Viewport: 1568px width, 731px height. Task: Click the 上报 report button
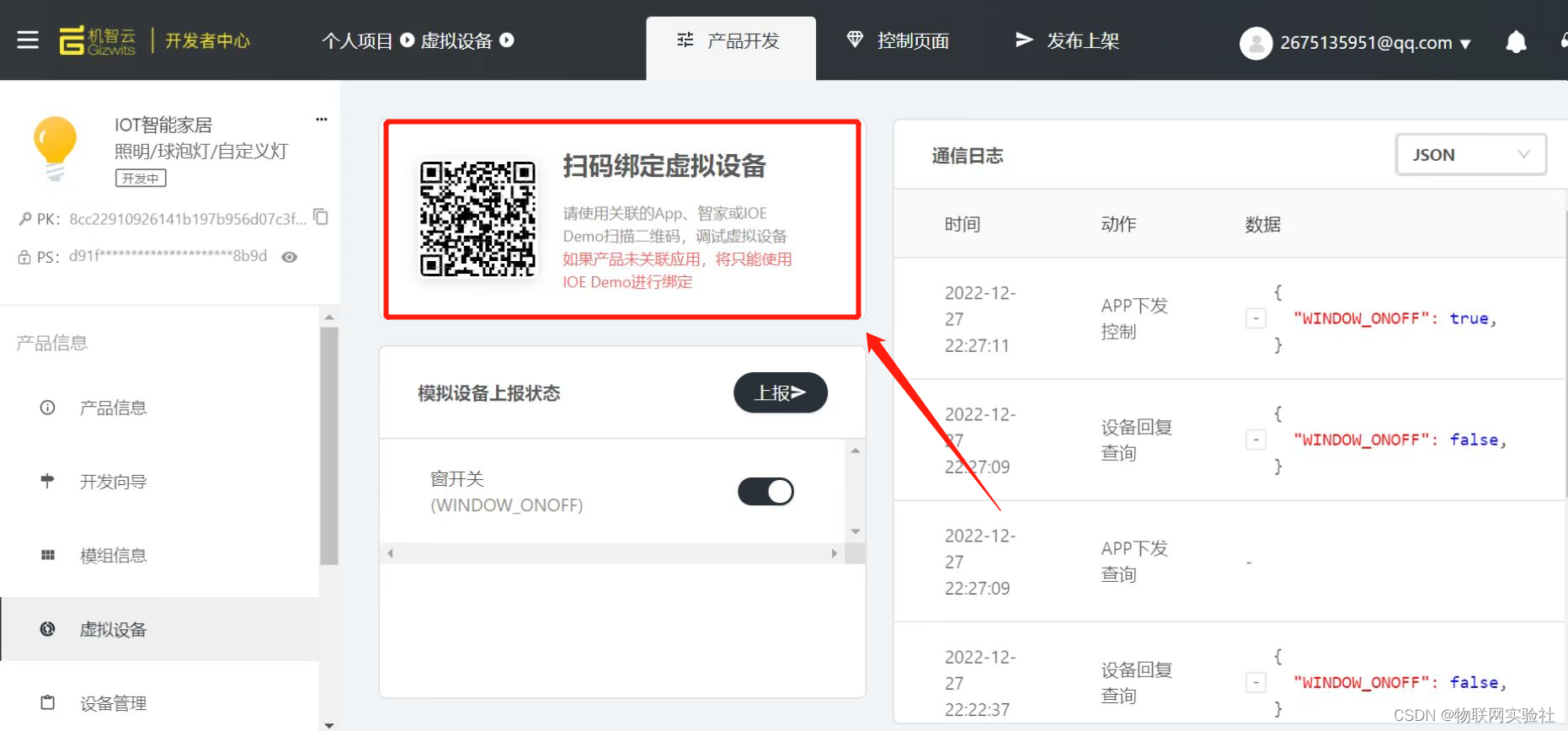click(x=781, y=392)
